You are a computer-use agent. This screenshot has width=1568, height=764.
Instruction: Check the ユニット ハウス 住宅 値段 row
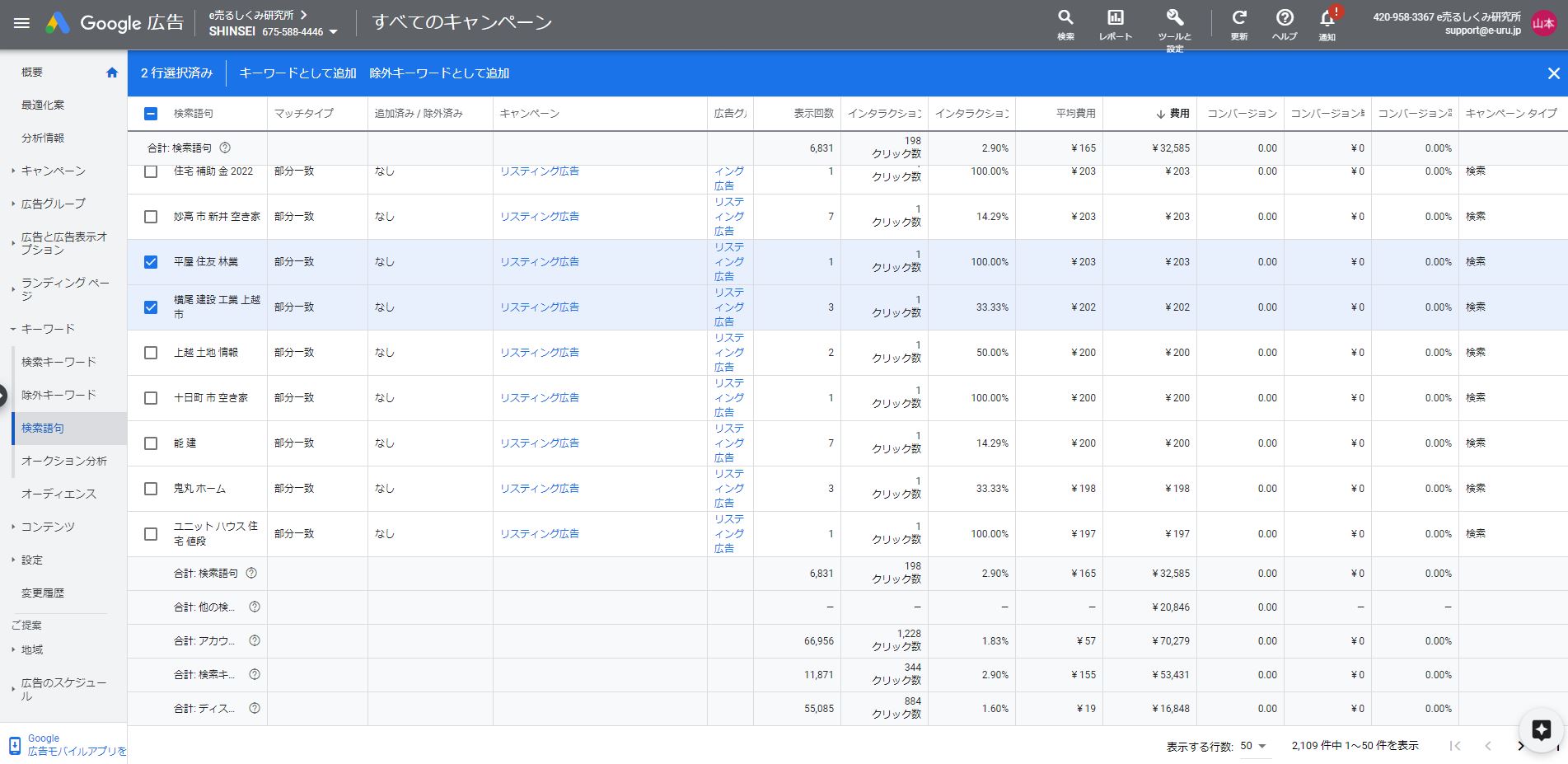tap(151, 534)
